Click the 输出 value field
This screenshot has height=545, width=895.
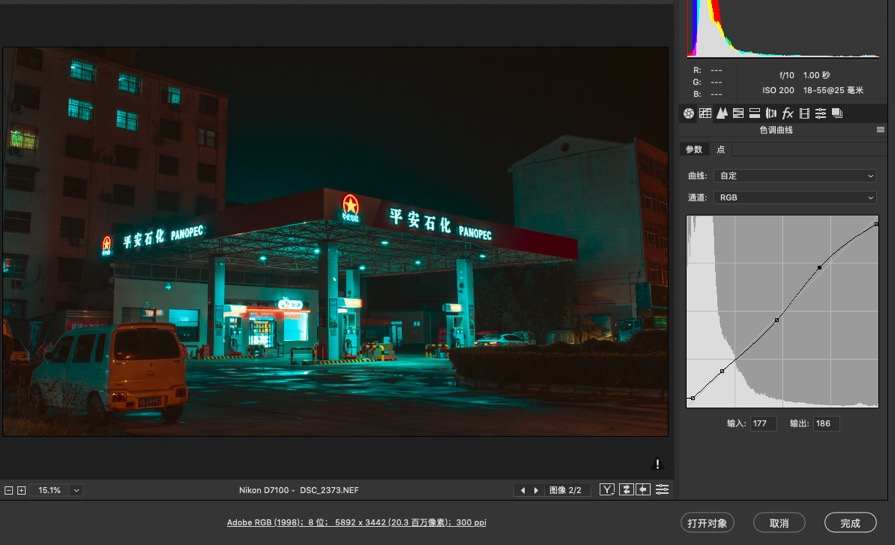(826, 423)
